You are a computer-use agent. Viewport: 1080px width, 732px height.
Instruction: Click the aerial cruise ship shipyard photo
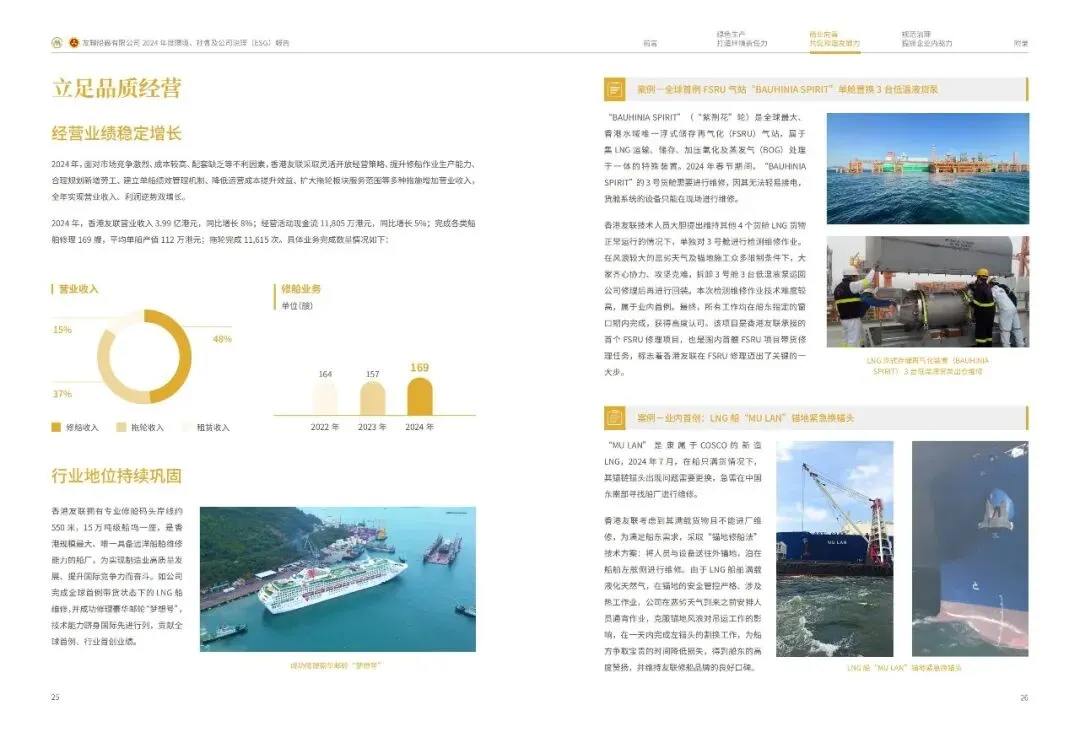tap(338, 579)
